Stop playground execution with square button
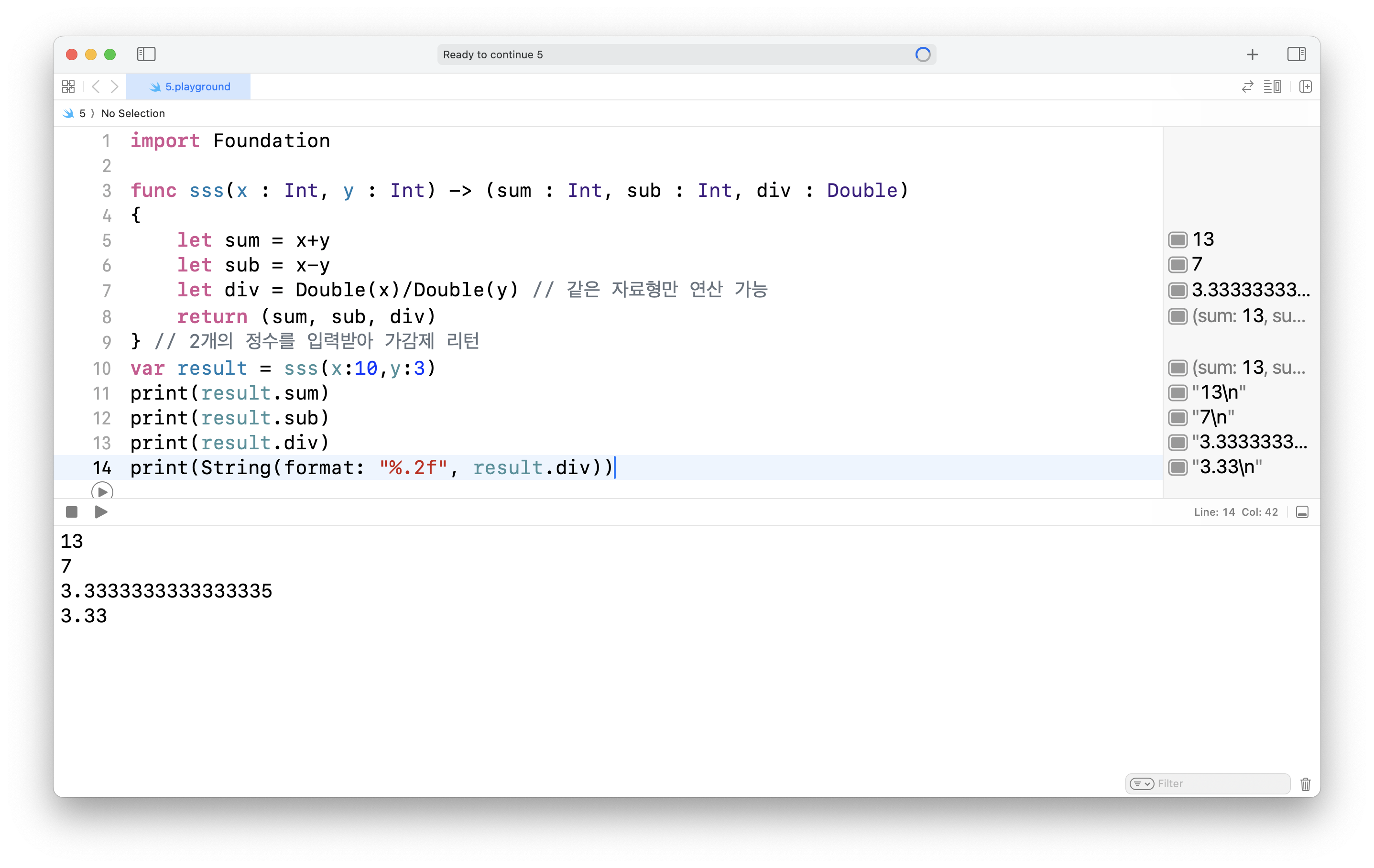This screenshot has height=868, width=1374. click(x=71, y=512)
